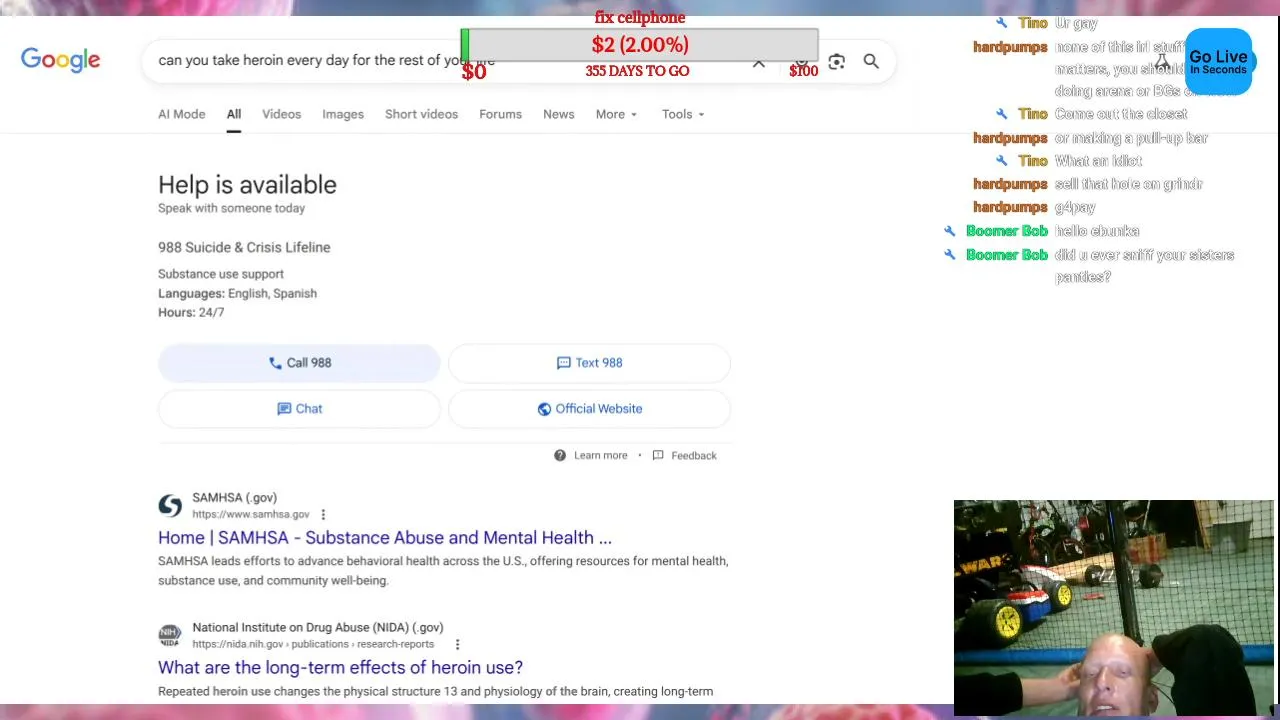Select the All results tab

pos(233,114)
